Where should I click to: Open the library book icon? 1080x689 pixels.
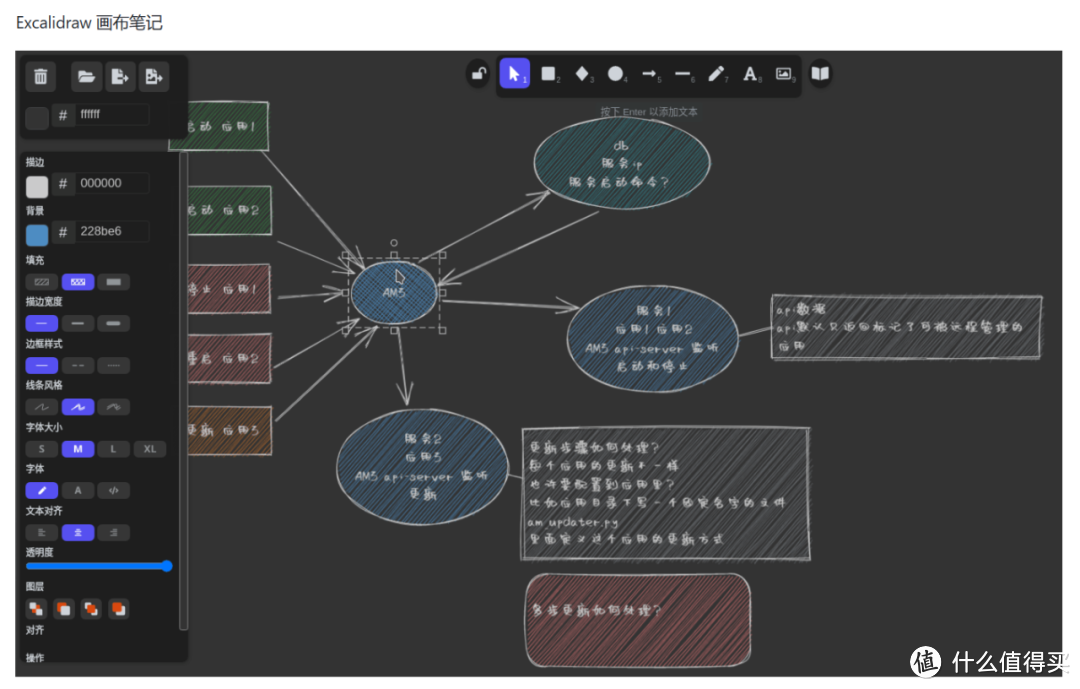tap(820, 74)
